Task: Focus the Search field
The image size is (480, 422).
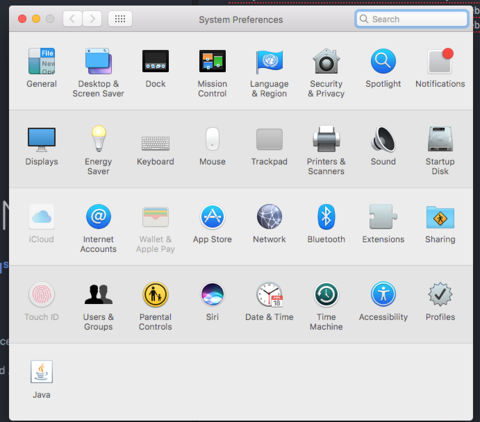Action: (x=412, y=19)
